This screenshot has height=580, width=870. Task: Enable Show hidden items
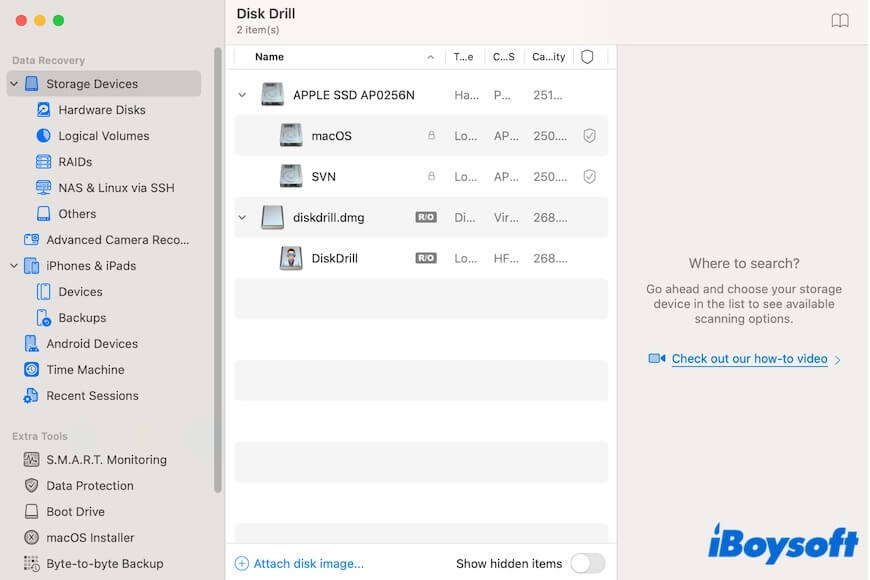[x=588, y=563]
